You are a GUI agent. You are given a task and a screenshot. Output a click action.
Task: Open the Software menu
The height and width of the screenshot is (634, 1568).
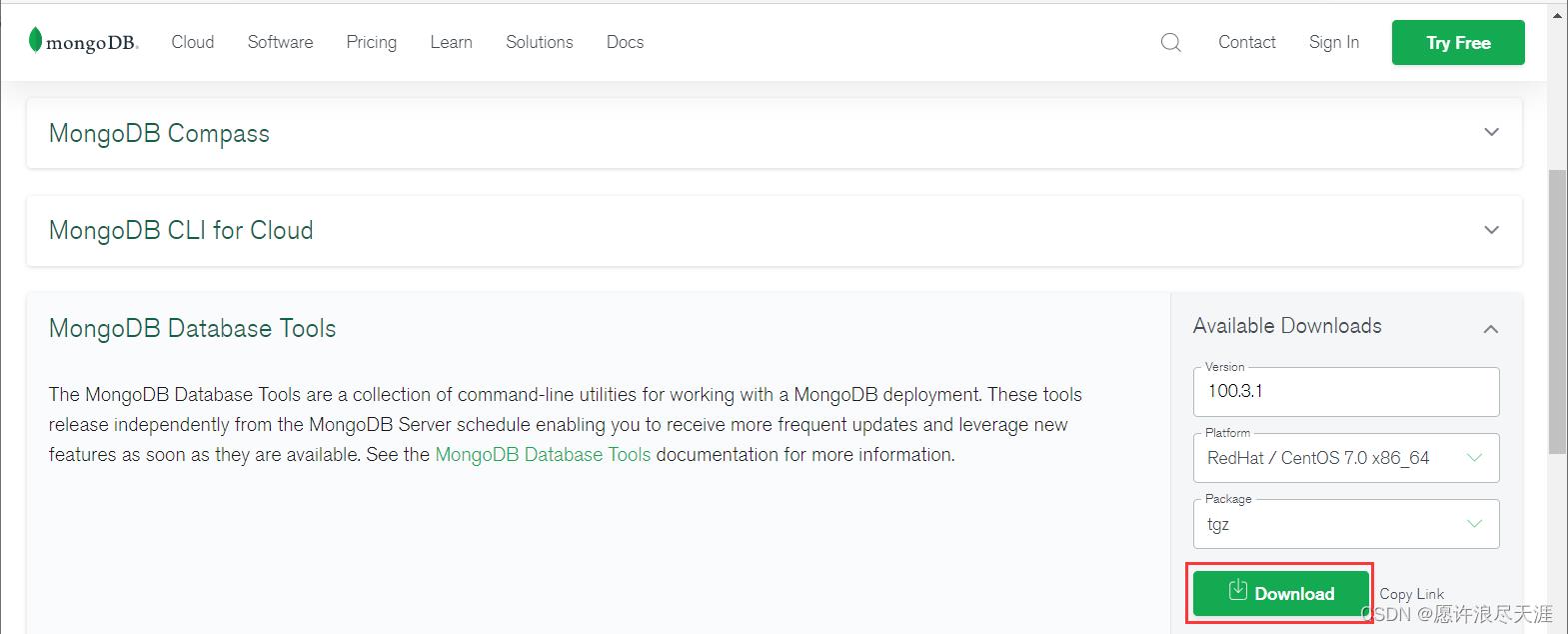tap(280, 42)
